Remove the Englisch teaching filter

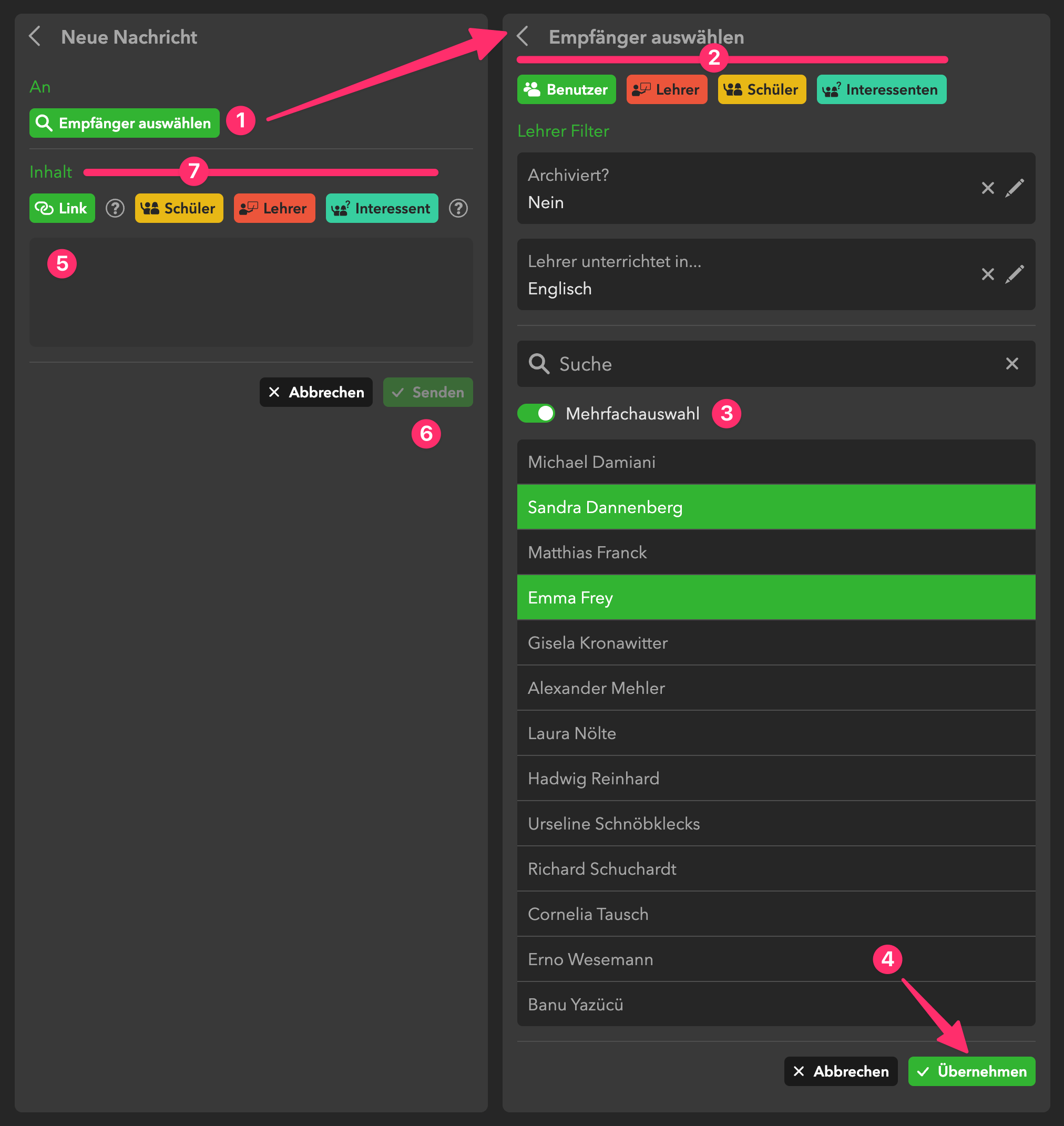tap(987, 274)
